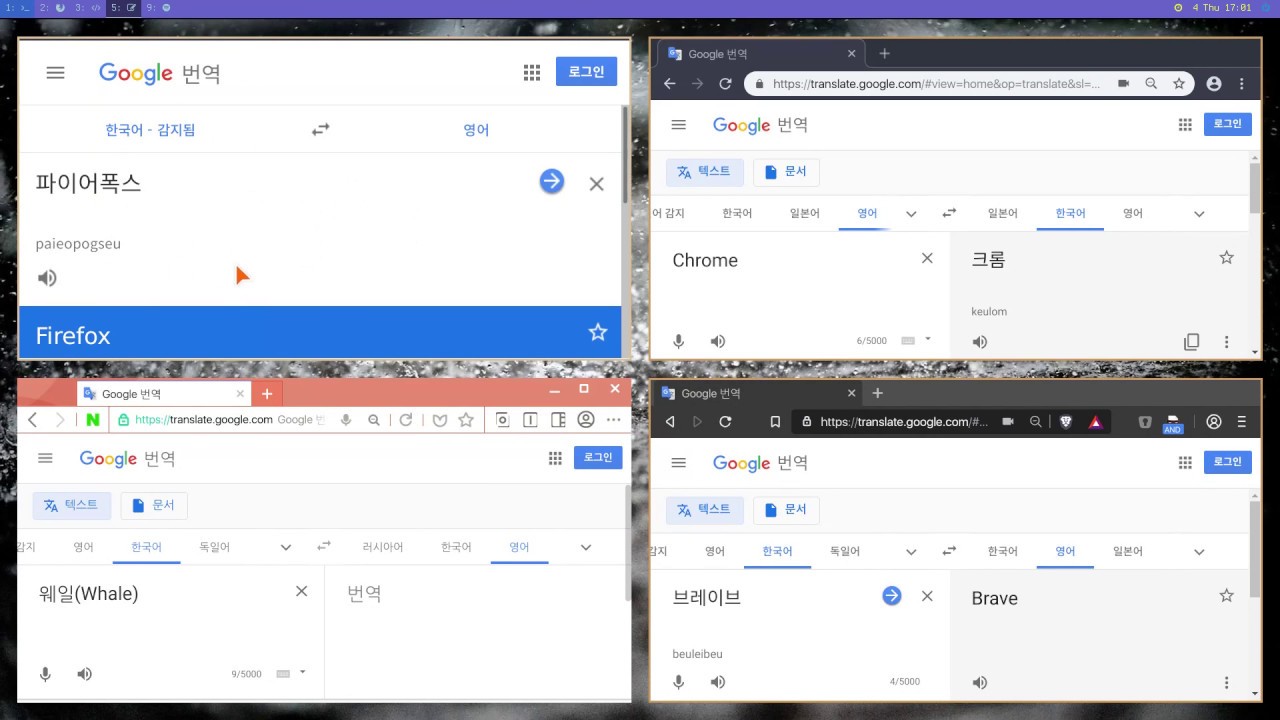Image resolution: width=1280 pixels, height=720 pixels.
Task: Select 문서 mode in Chrome window
Action: [786, 171]
